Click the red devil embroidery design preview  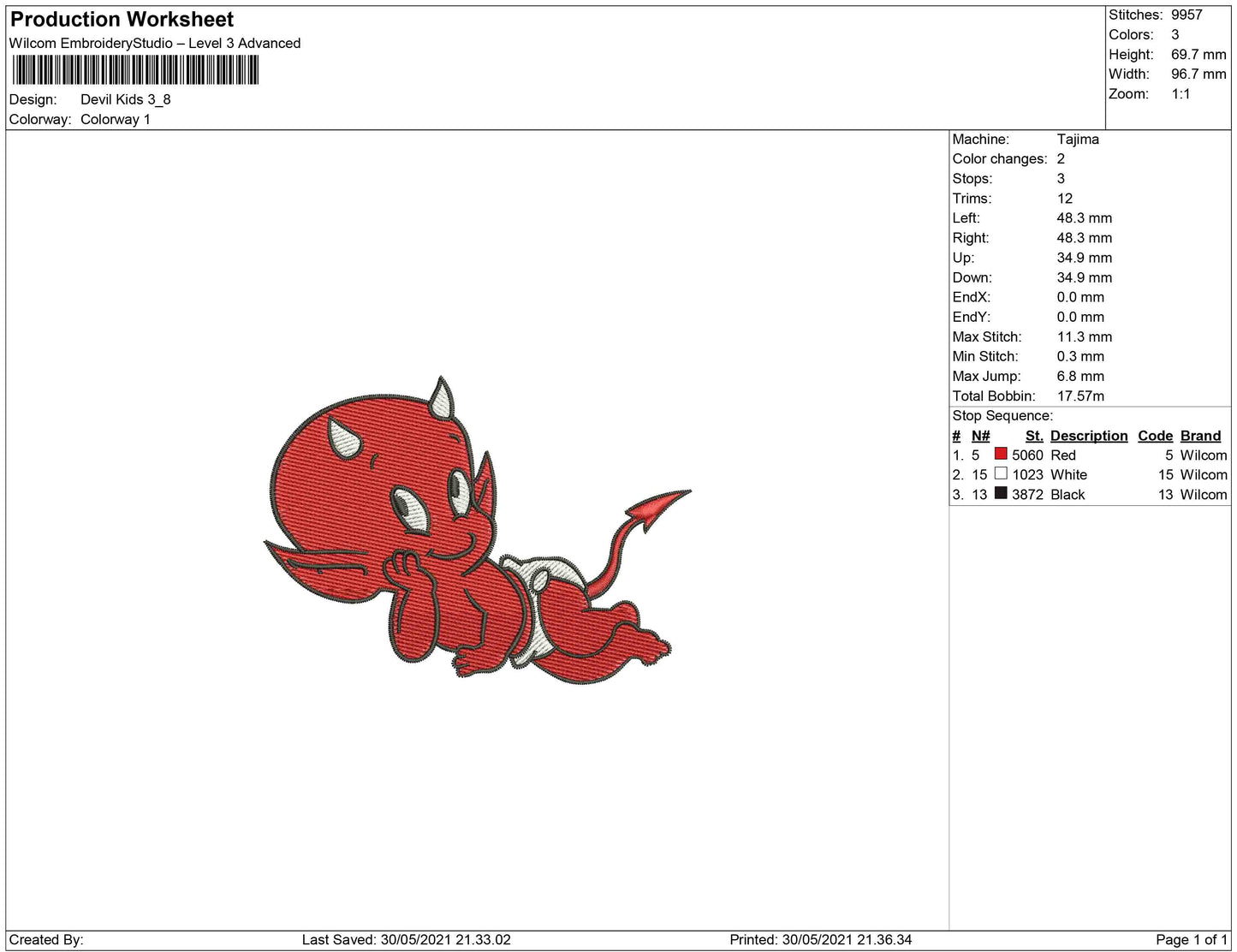tap(478, 529)
